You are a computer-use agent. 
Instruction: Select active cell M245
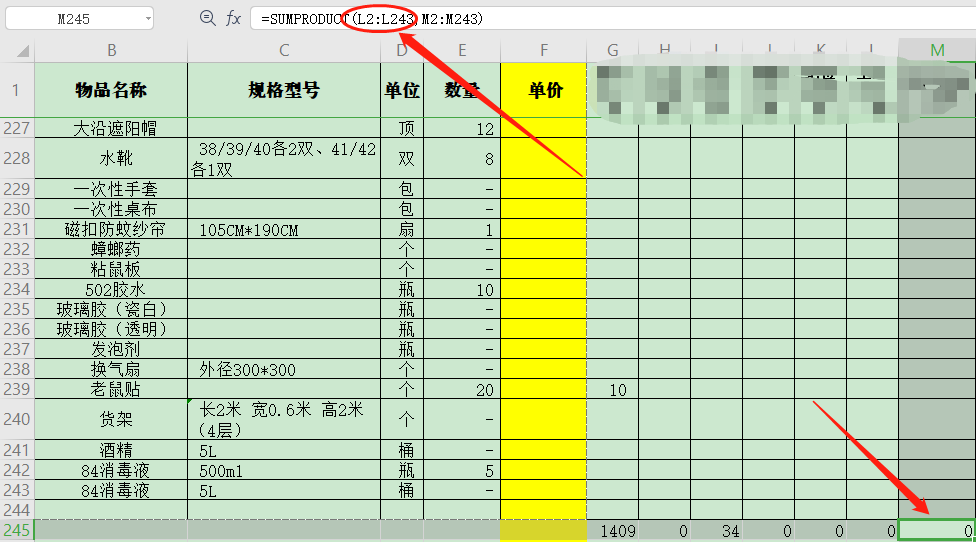[937, 530]
